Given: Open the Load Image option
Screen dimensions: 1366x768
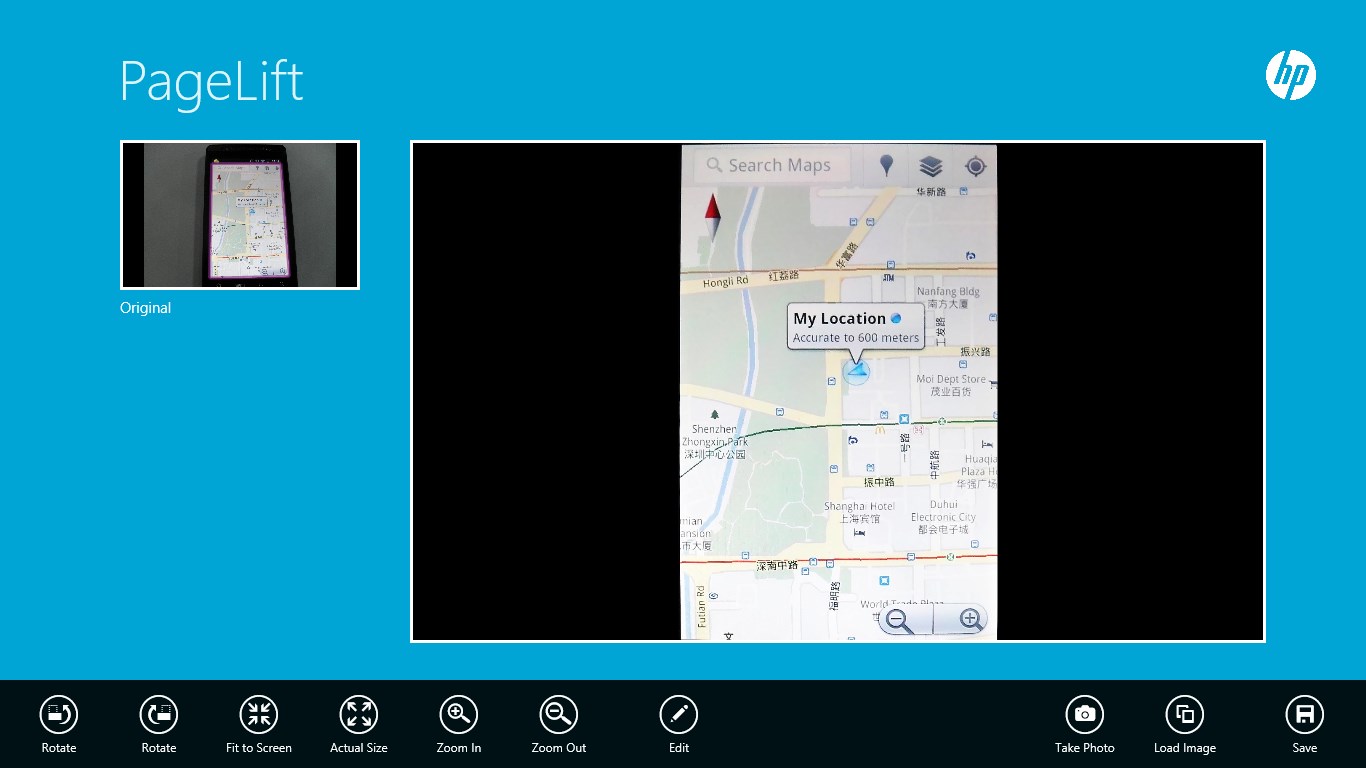Looking at the screenshot, I should [x=1185, y=715].
